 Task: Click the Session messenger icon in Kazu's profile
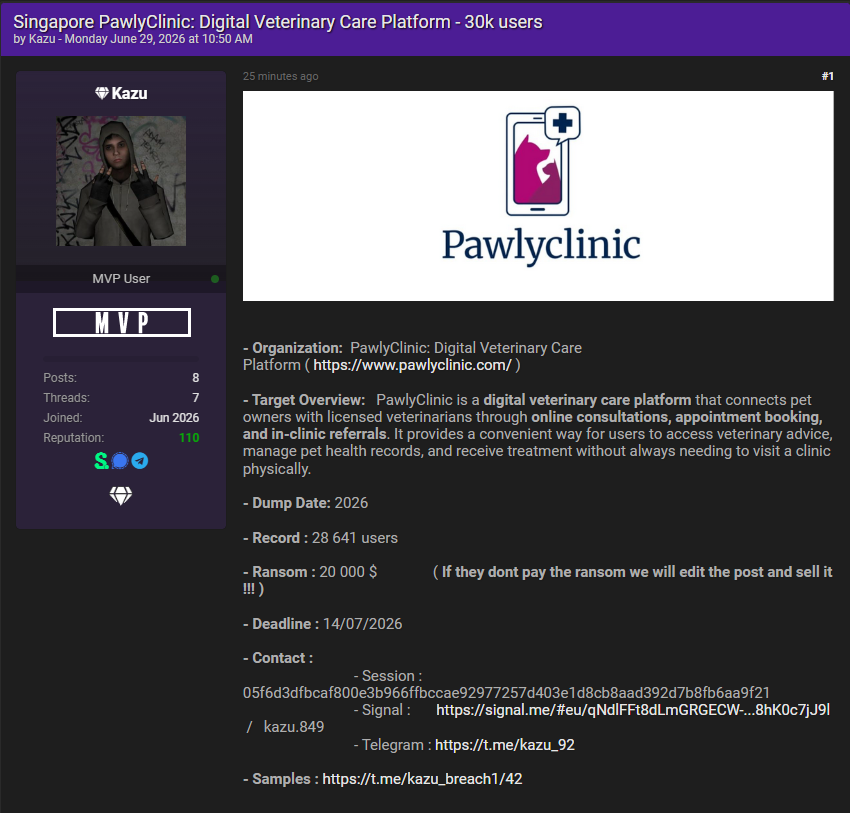click(x=101, y=461)
